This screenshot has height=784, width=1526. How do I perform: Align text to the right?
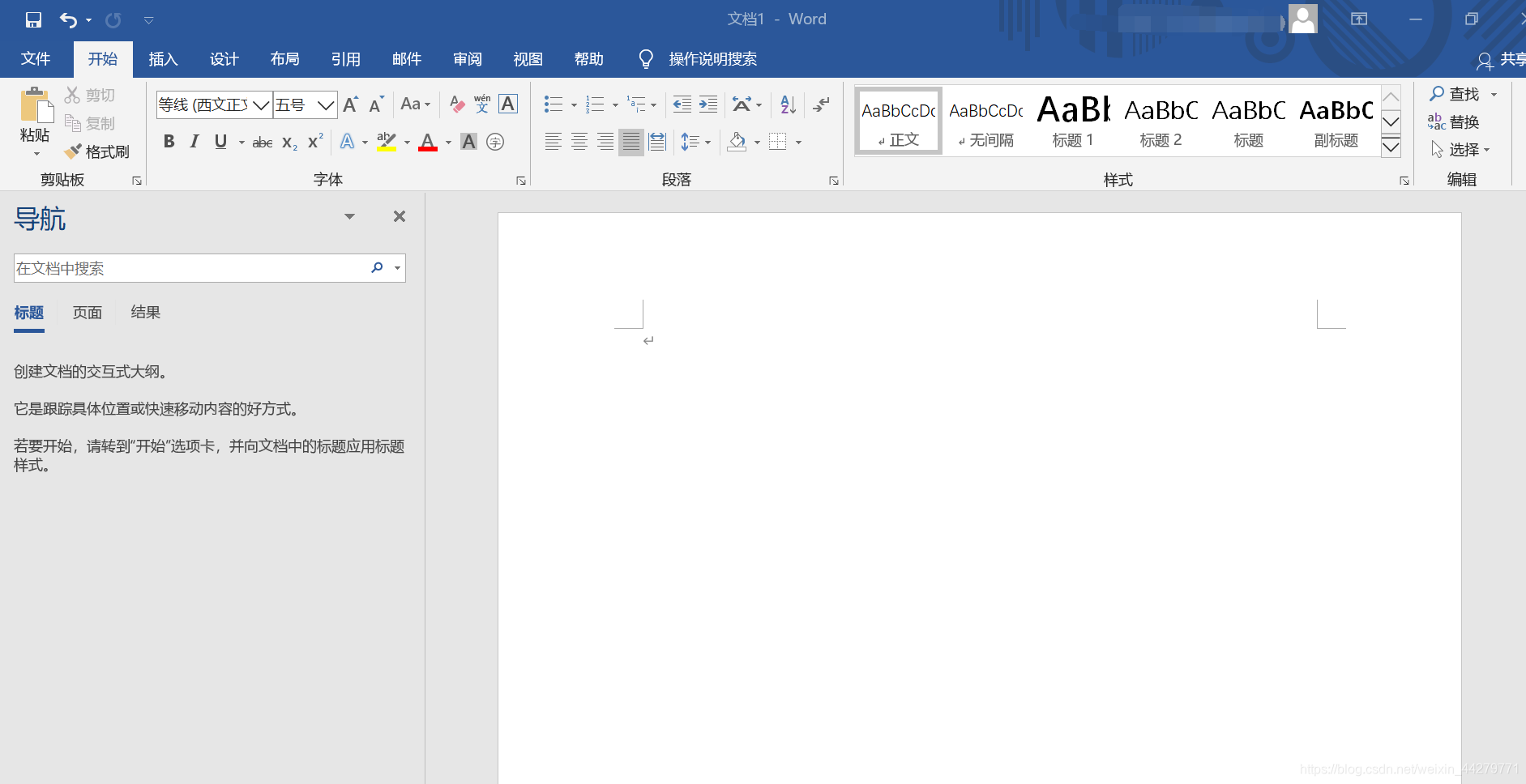click(x=605, y=143)
